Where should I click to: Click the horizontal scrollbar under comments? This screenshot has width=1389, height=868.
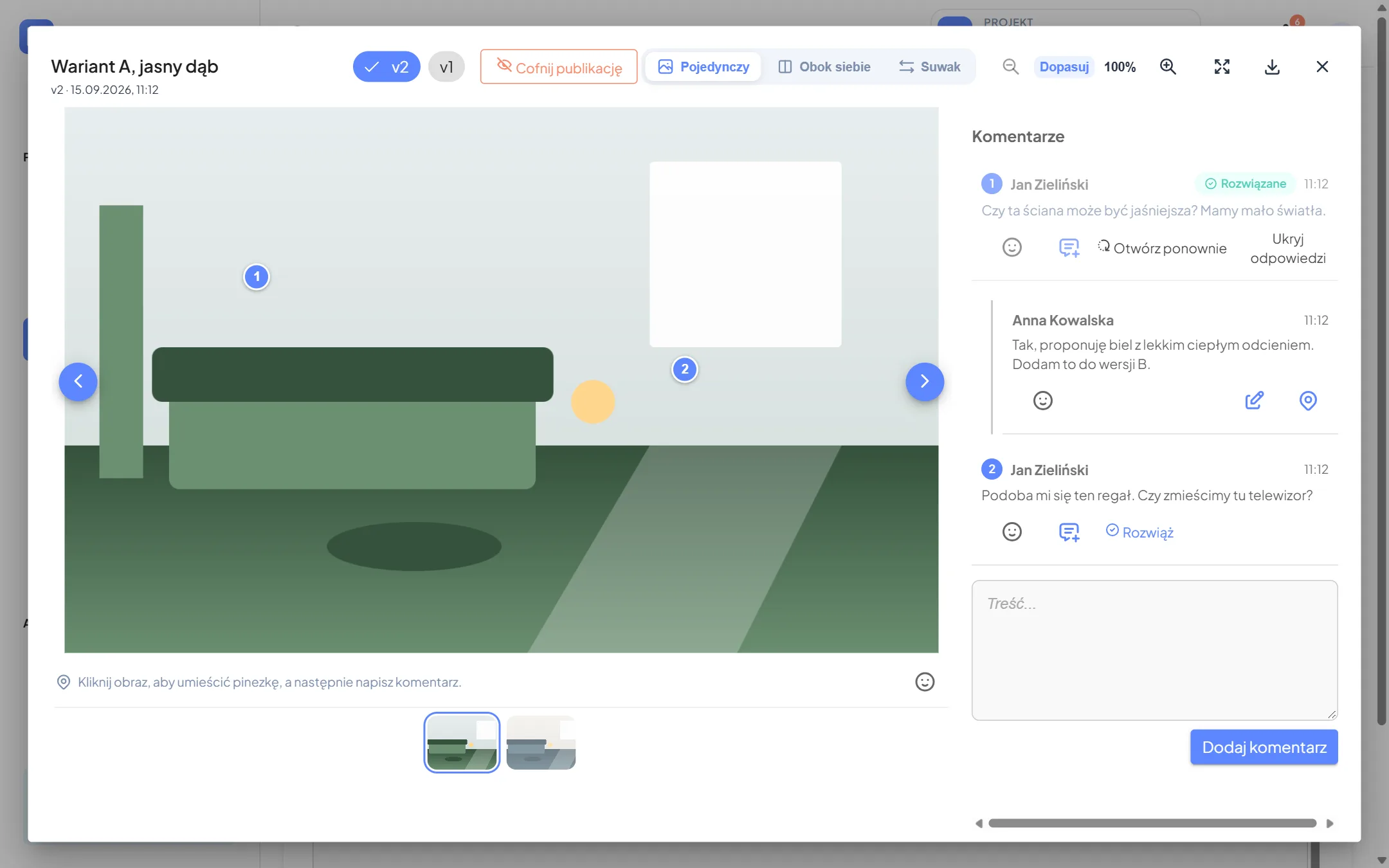pyautogui.click(x=1152, y=824)
